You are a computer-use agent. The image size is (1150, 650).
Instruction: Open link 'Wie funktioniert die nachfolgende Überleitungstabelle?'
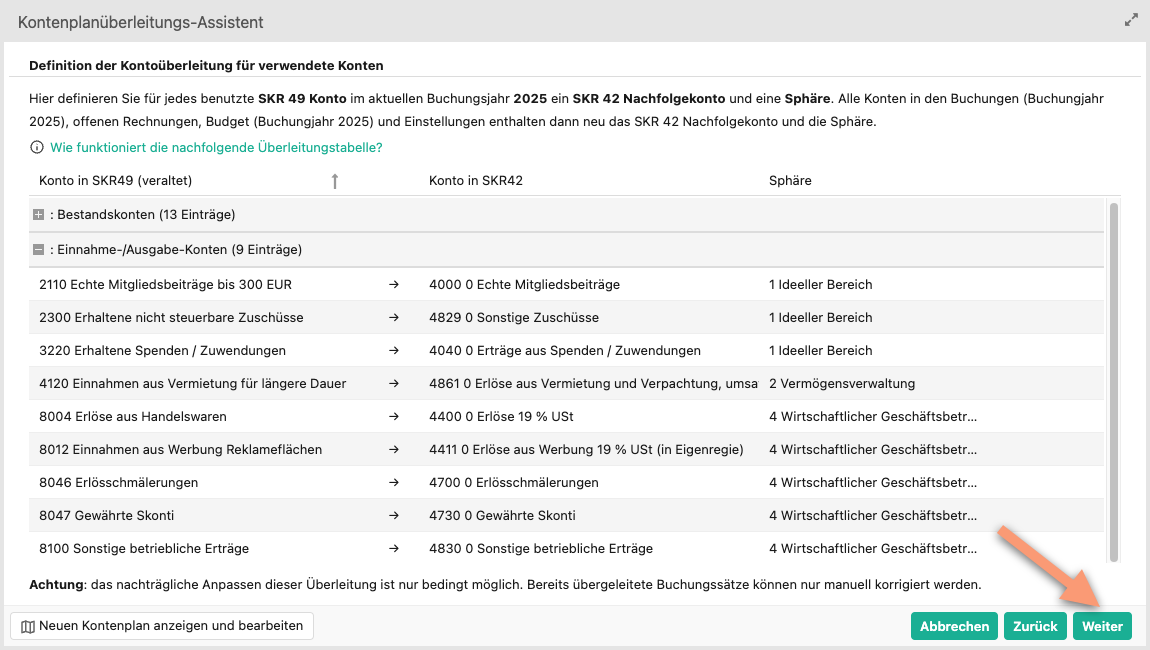[216, 147]
